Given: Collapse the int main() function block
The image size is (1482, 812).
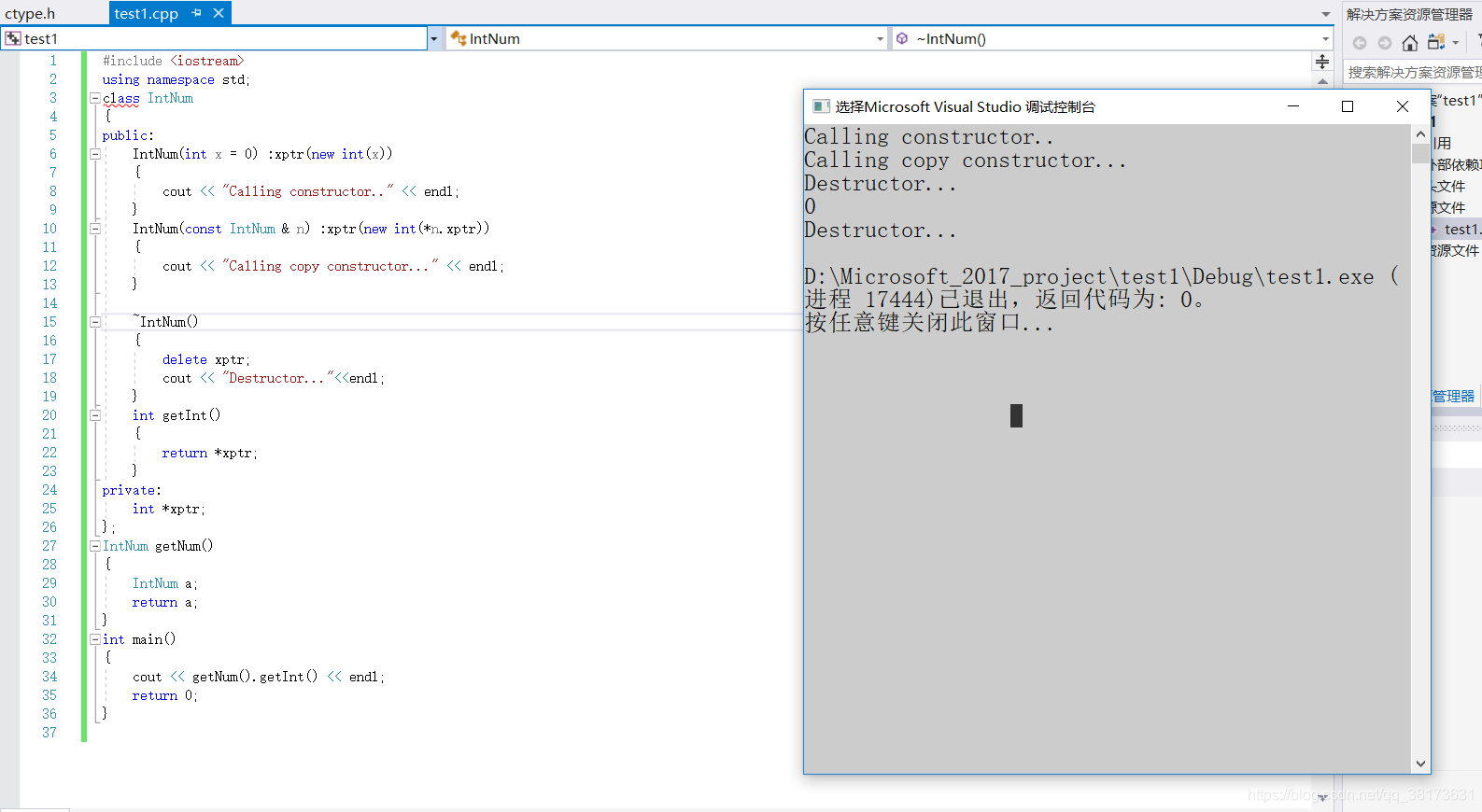Looking at the screenshot, I should (x=94, y=639).
